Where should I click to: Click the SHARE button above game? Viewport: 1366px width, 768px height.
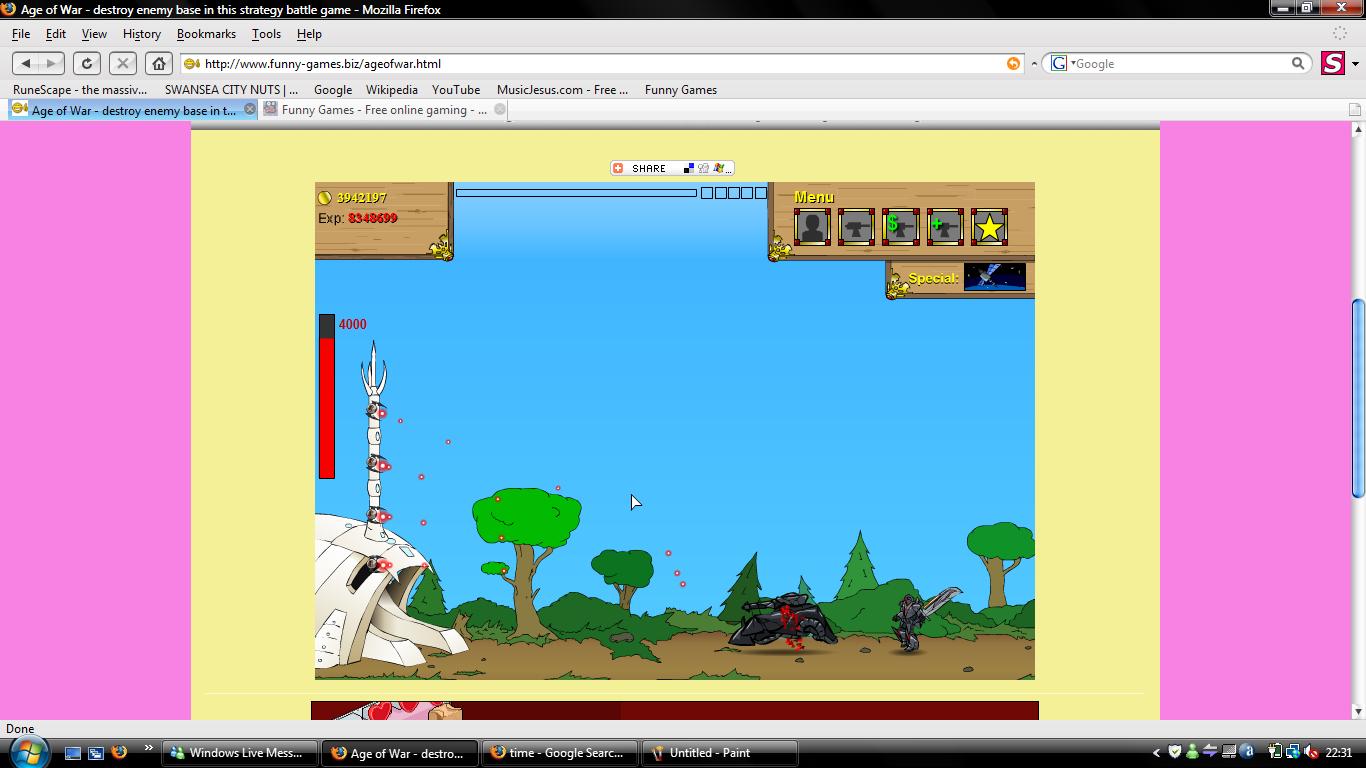click(673, 168)
